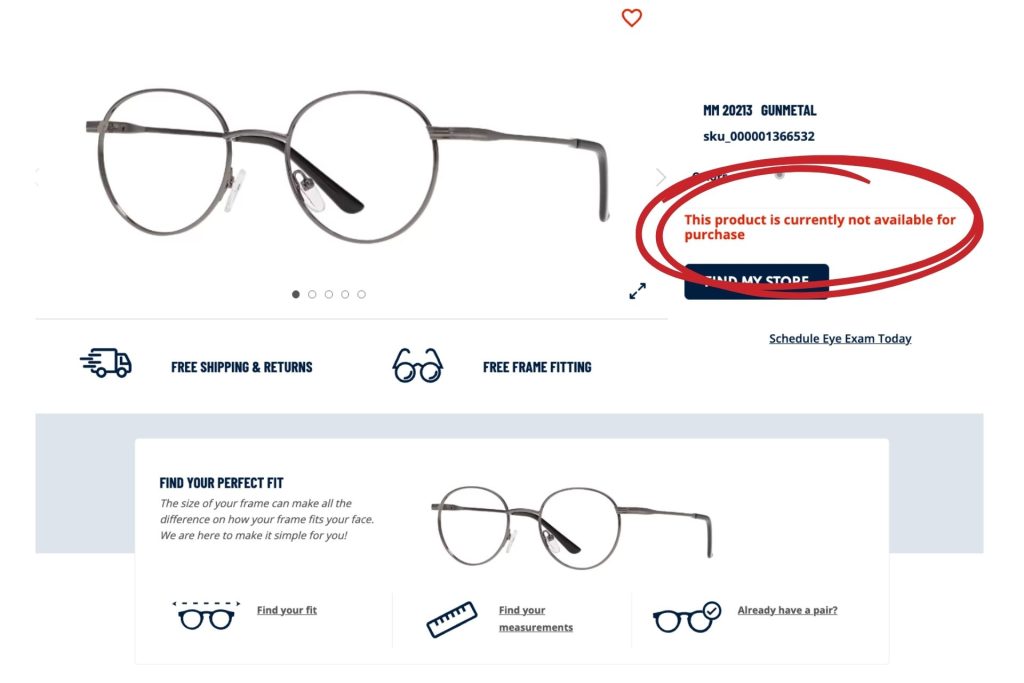Screen dimensions: 1024x683
Task: Open the Already have a pair link
Action: click(x=787, y=610)
